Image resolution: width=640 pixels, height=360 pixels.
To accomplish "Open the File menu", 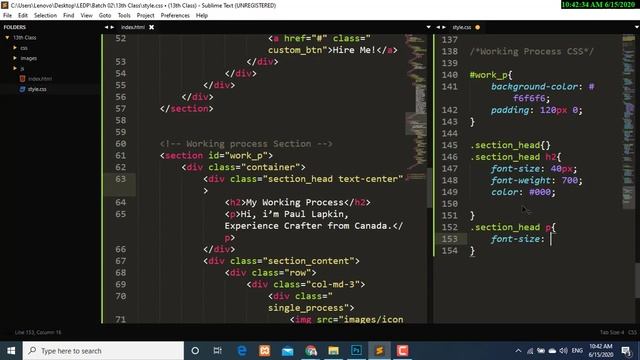I will (x=7, y=15).
